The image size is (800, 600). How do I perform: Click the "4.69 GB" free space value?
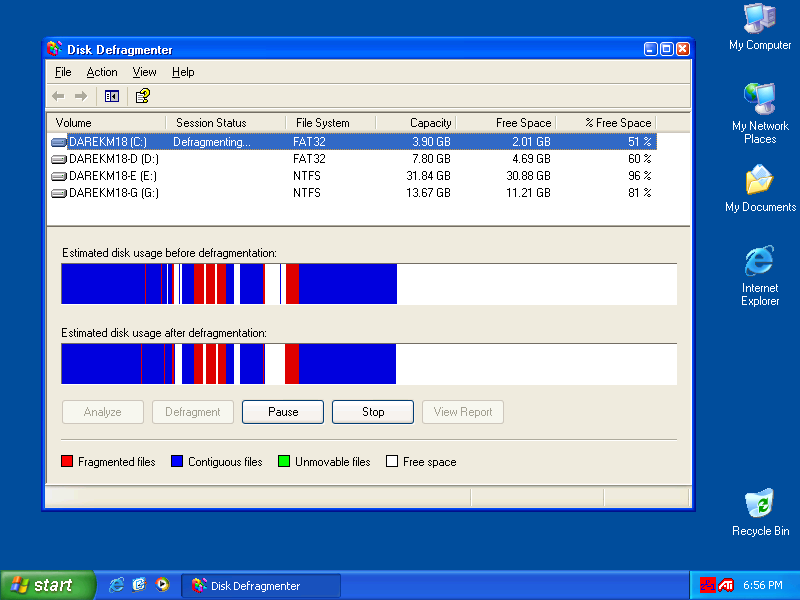coord(531,159)
